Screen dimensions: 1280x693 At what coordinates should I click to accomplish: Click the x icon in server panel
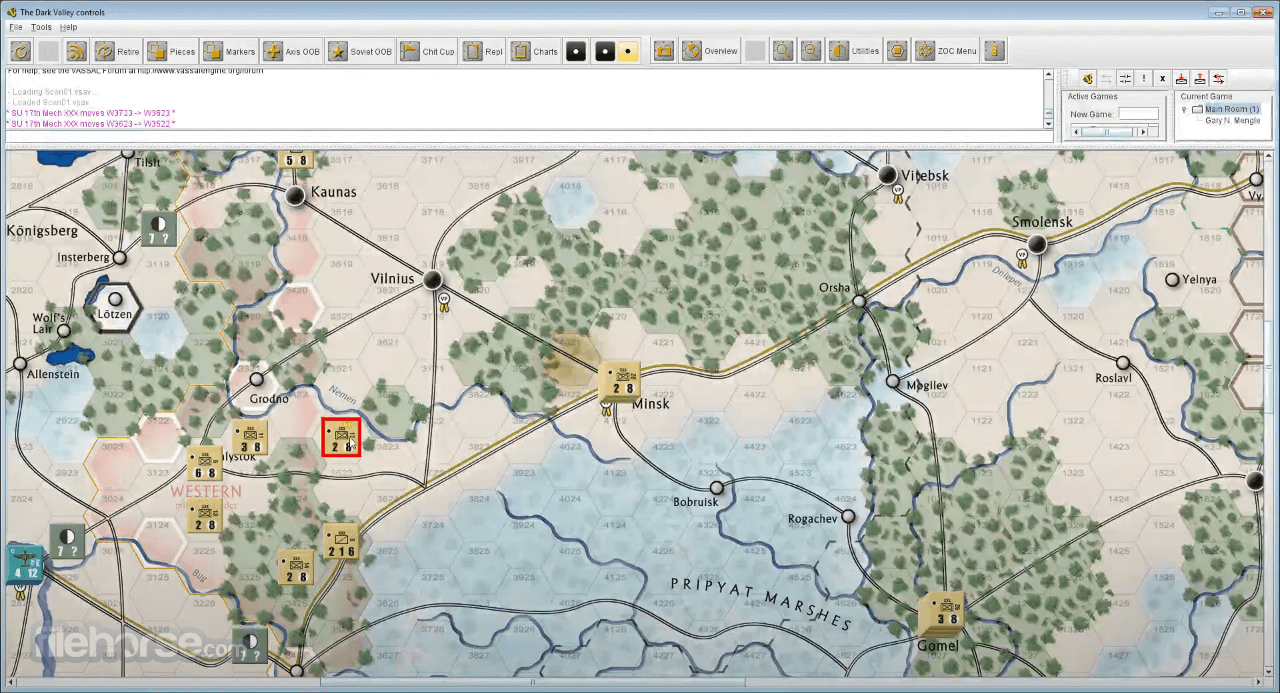click(x=1162, y=78)
